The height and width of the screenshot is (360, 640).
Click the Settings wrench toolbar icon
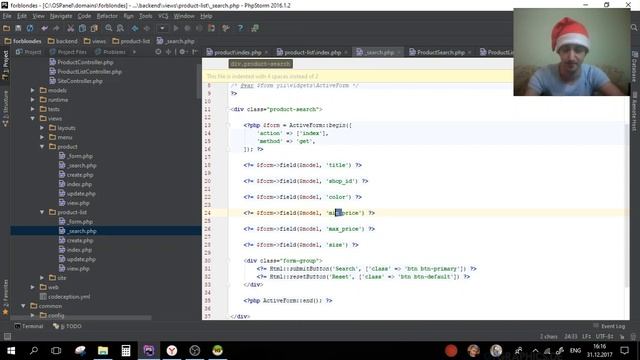(x=226, y=28)
